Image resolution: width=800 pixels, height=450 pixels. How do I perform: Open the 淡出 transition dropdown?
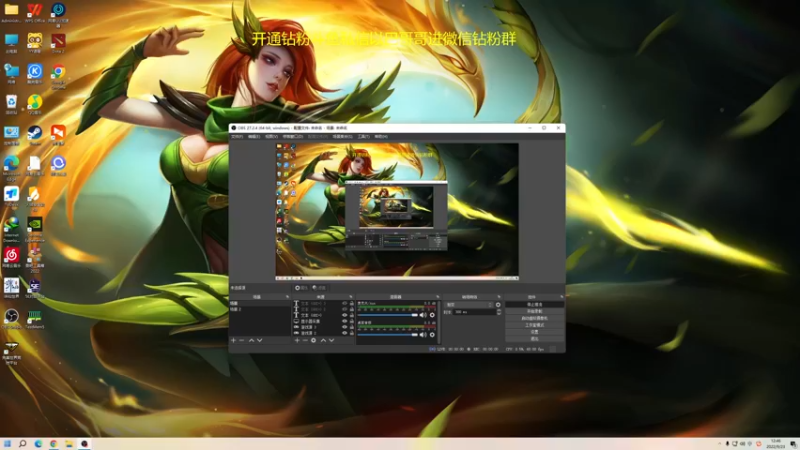click(469, 305)
